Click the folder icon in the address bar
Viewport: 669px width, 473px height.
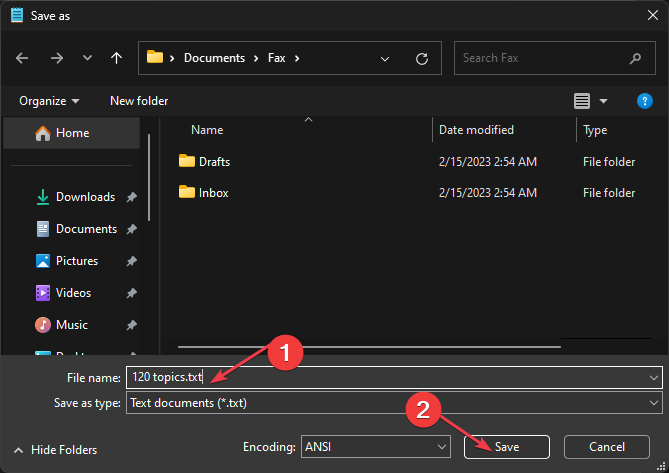[155, 57]
